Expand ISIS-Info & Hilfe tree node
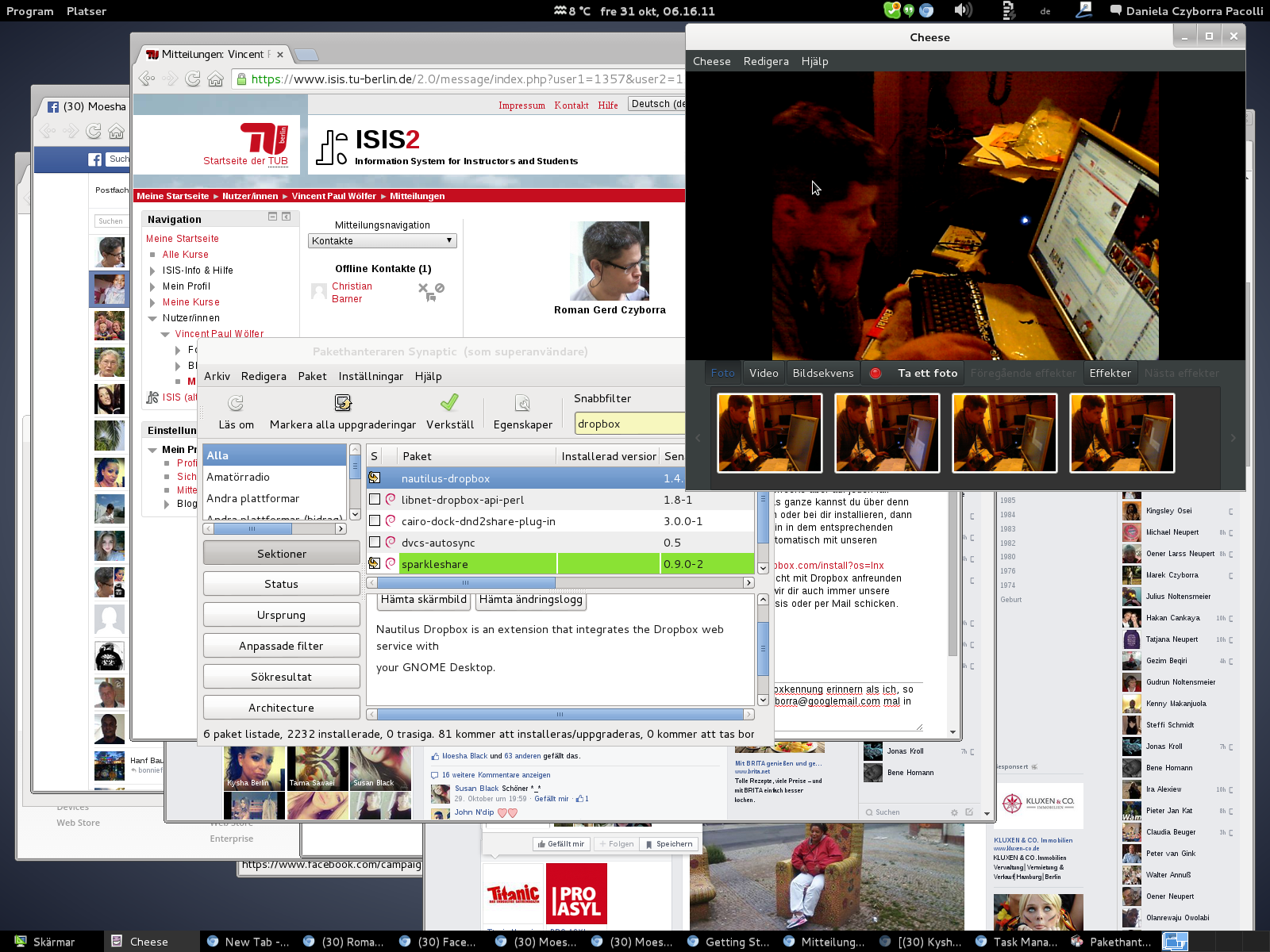Screen dimensions: 1270x952 (x=152, y=271)
